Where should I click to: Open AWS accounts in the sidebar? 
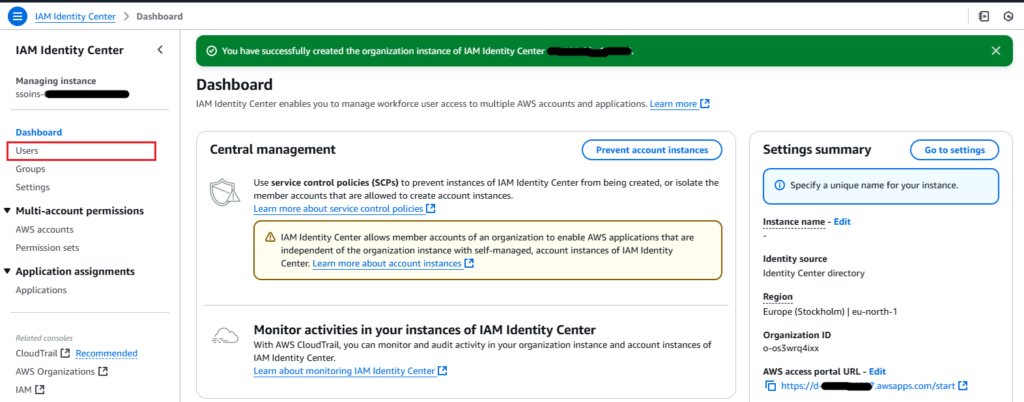(44, 230)
